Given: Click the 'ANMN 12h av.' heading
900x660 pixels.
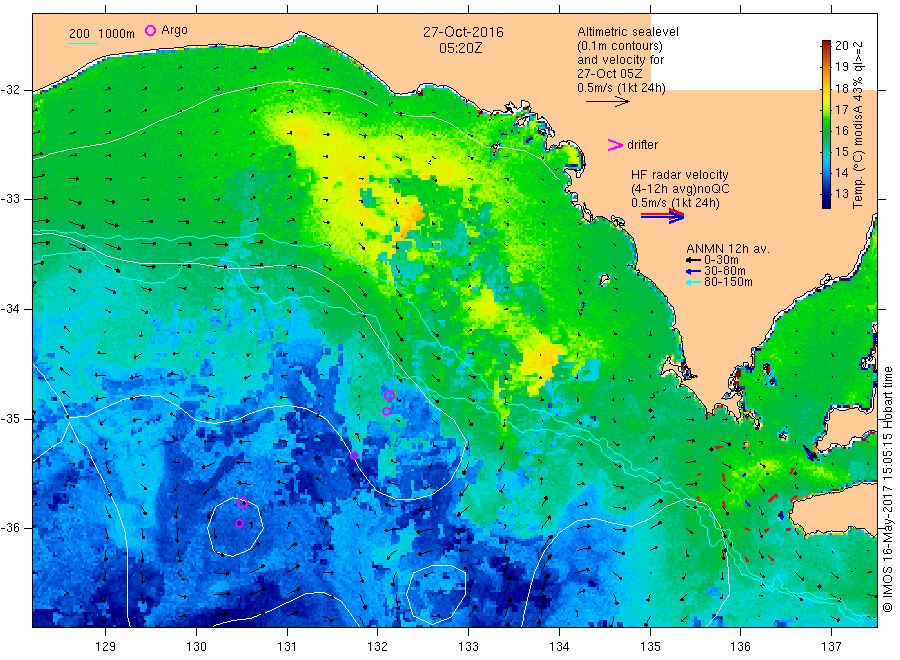Looking at the screenshot, I should [x=728, y=249].
